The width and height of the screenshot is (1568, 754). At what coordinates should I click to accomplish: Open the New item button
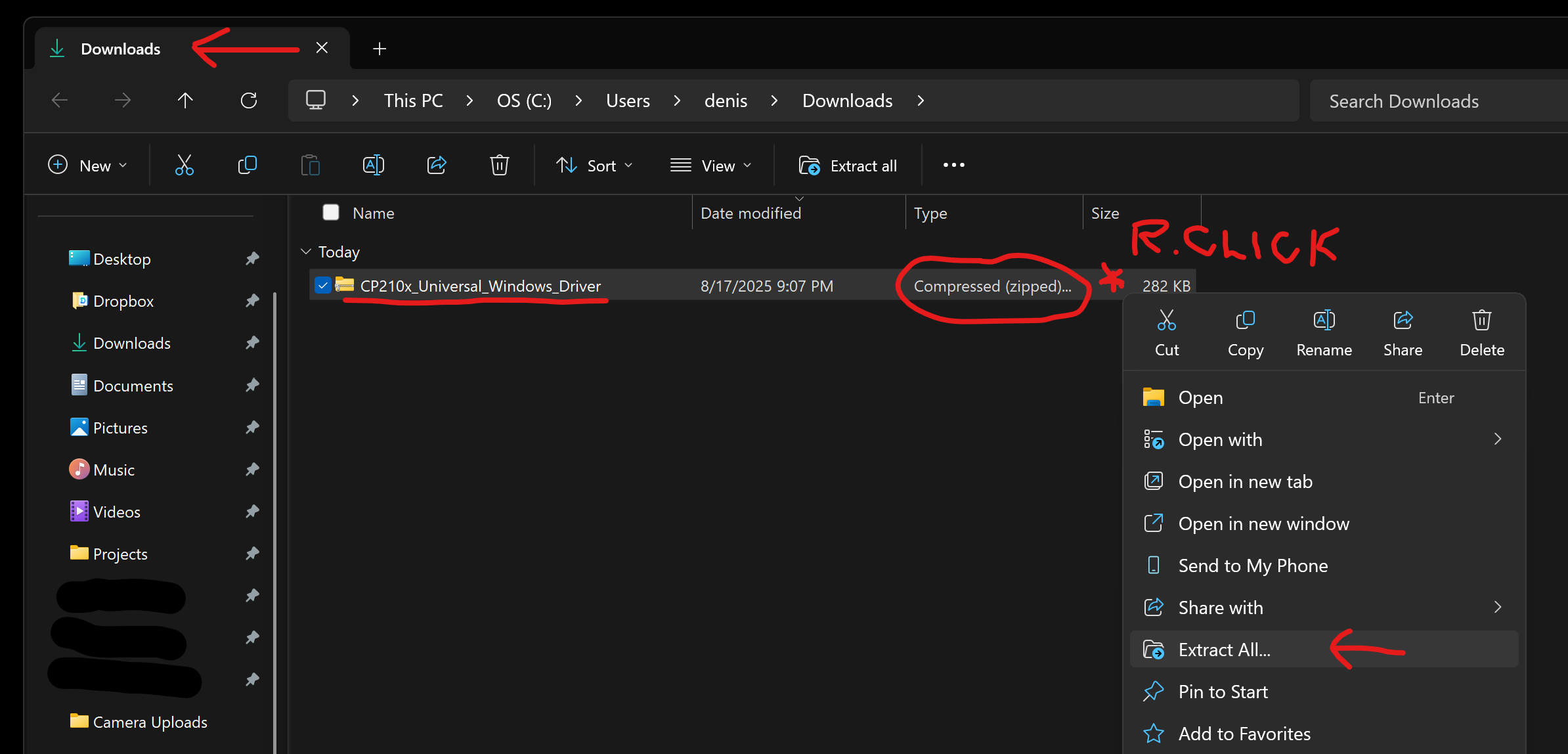click(x=87, y=166)
